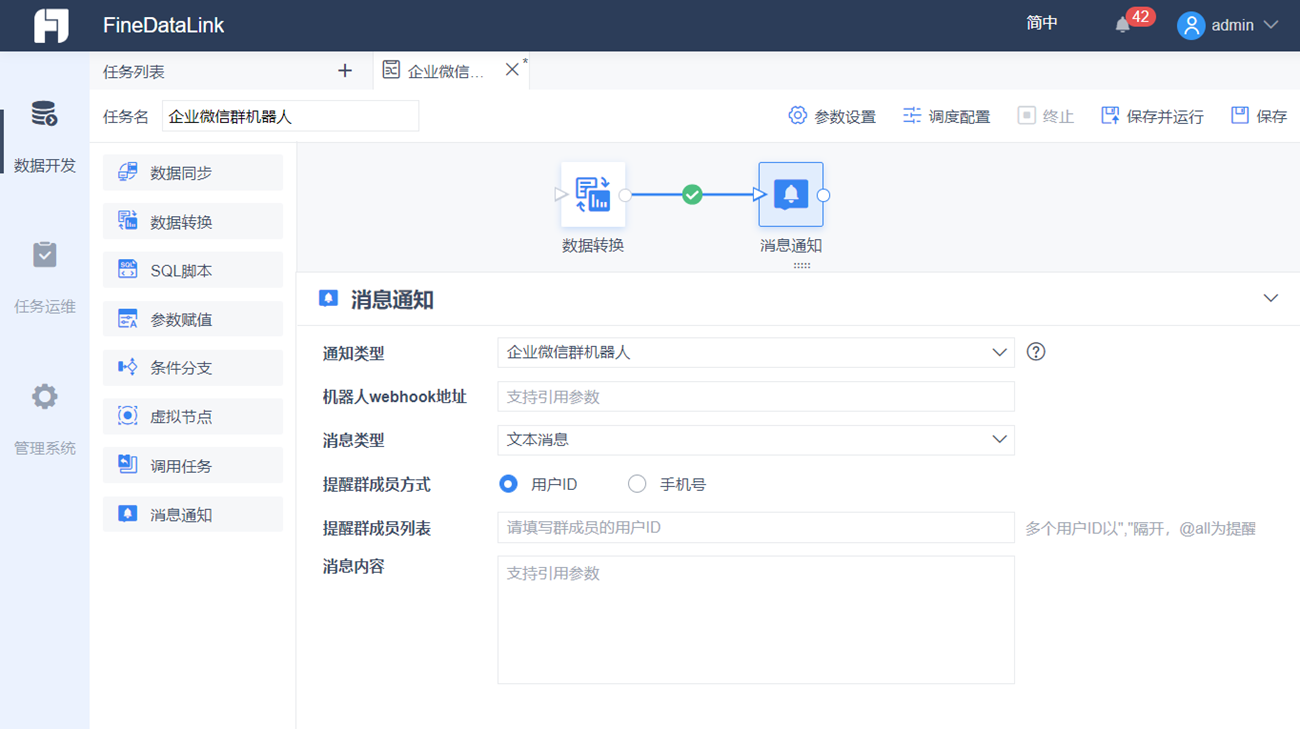Click the FineDataLink title text

pyautogui.click(x=163, y=25)
